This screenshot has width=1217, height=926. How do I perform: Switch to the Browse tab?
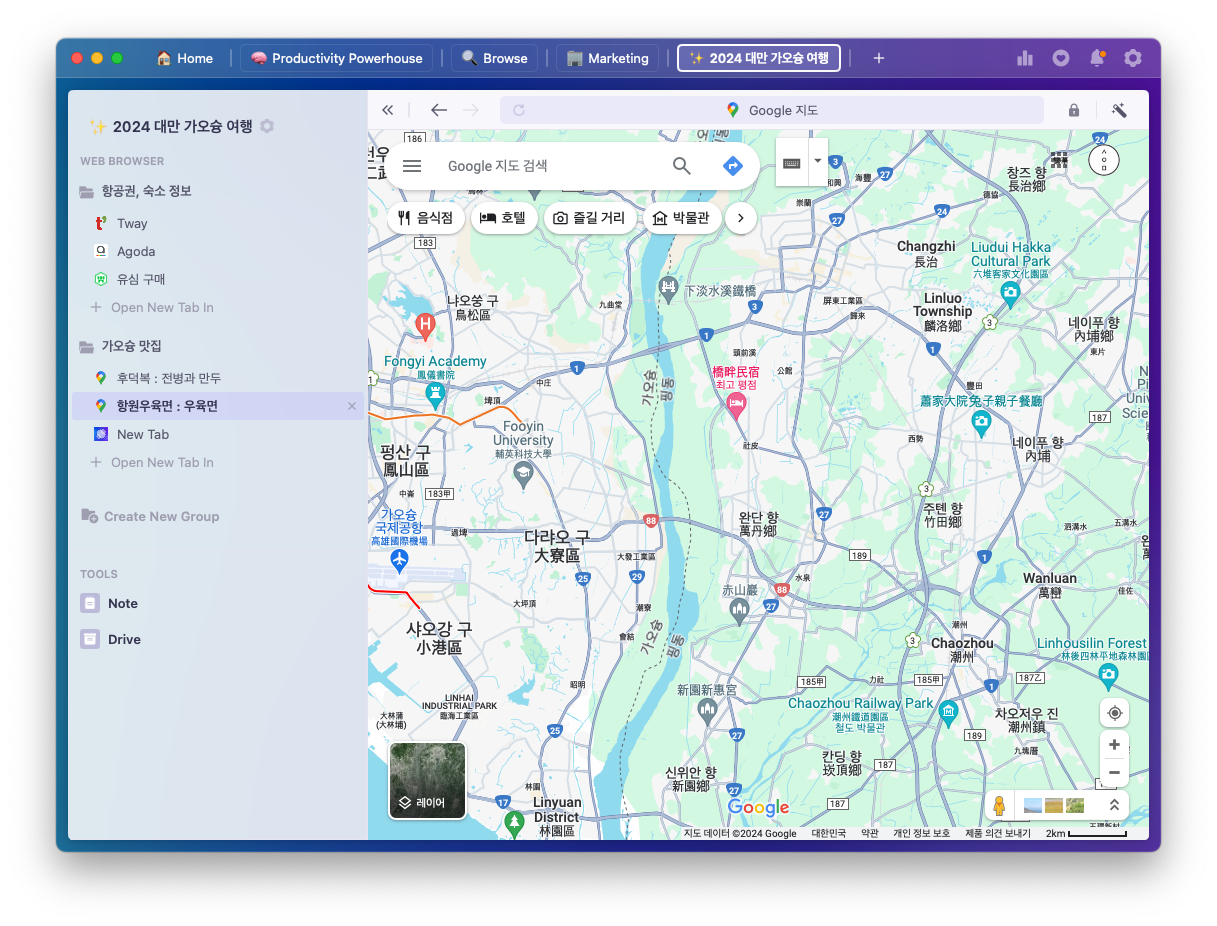494,58
